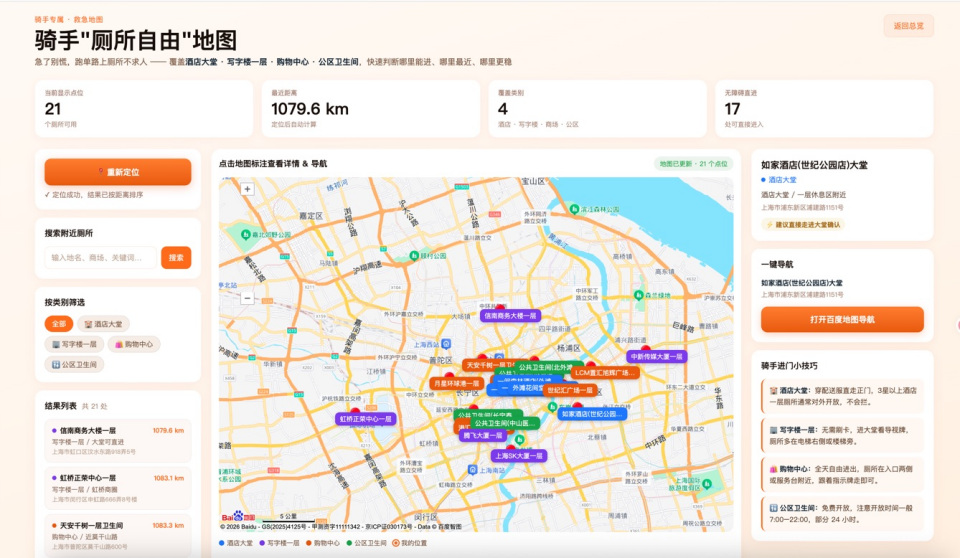Open the 中新传媒大厦一层 map marker
This screenshot has width=960, height=558.
[656, 356]
